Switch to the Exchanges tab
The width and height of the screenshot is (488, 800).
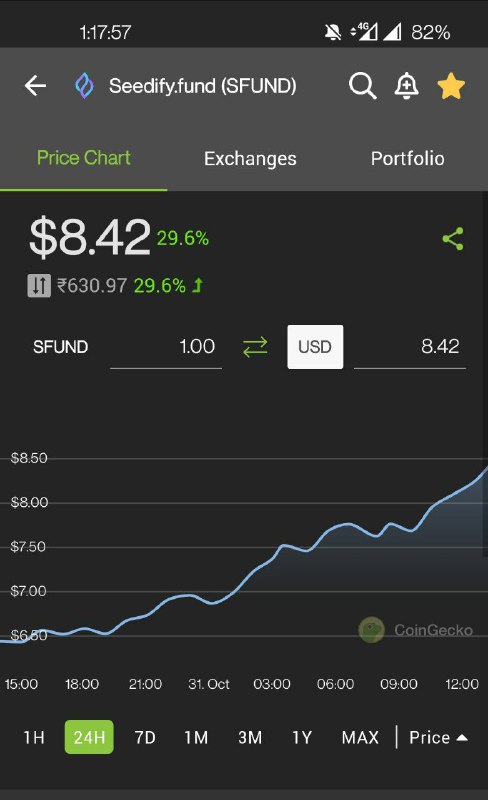tap(250, 159)
